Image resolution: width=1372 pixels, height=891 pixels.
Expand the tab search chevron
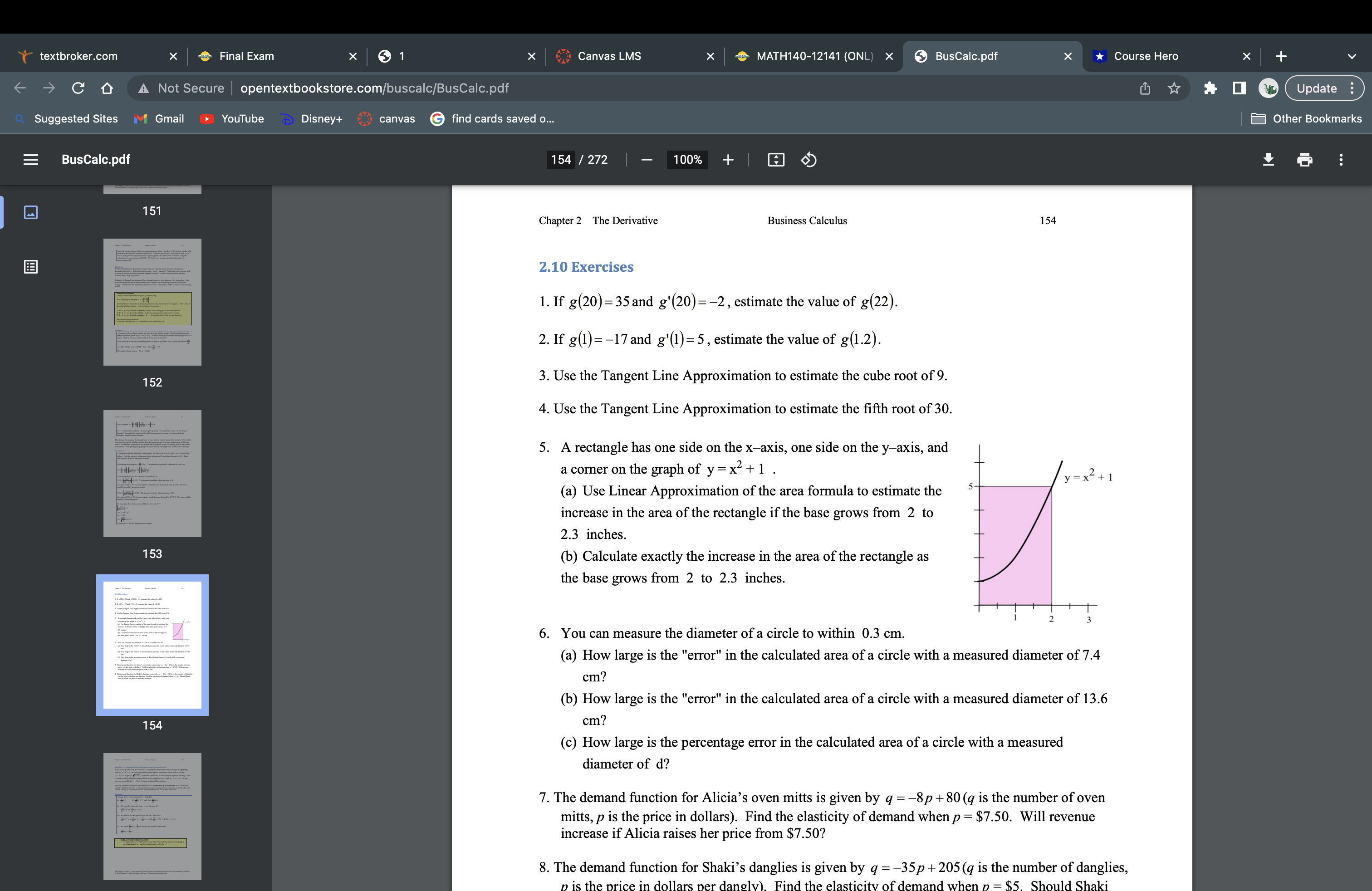click(x=1352, y=56)
